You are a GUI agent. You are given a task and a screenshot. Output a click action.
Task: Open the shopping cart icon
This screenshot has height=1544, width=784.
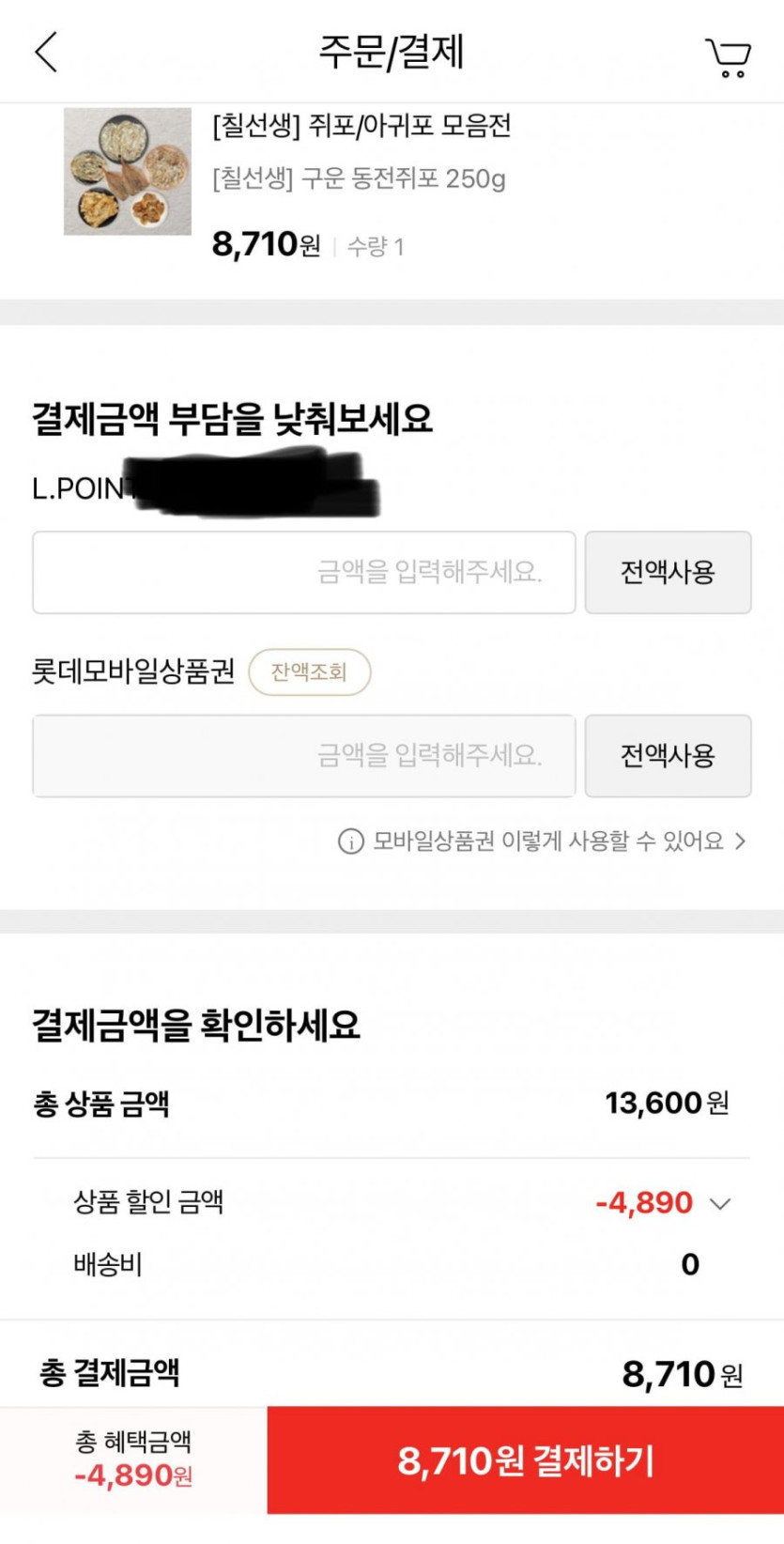(728, 57)
